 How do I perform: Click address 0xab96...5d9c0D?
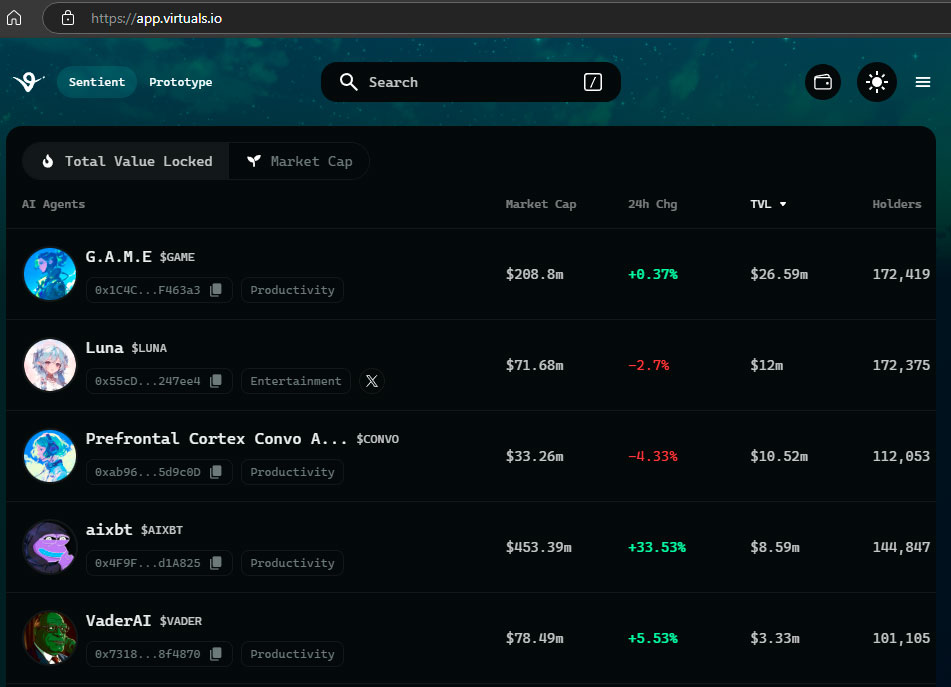[x=147, y=472]
